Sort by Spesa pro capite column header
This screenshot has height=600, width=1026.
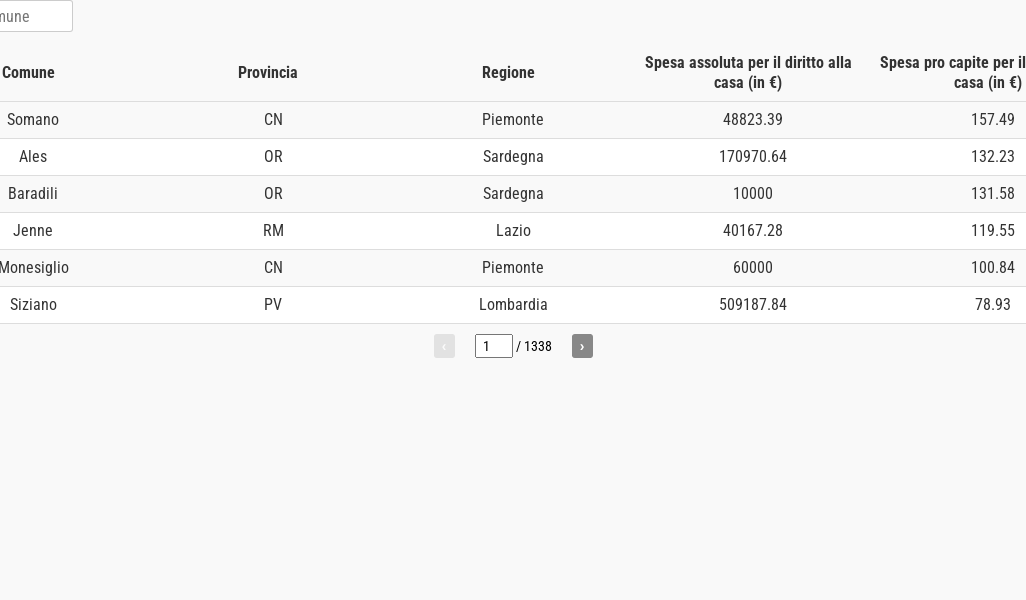click(952, 72)
